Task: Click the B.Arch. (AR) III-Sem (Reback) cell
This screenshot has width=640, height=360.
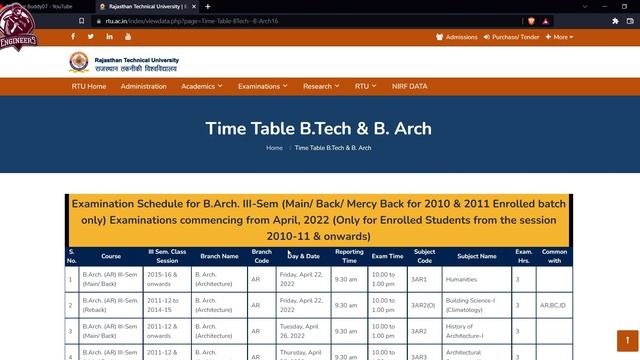Action: pos(111,305)
